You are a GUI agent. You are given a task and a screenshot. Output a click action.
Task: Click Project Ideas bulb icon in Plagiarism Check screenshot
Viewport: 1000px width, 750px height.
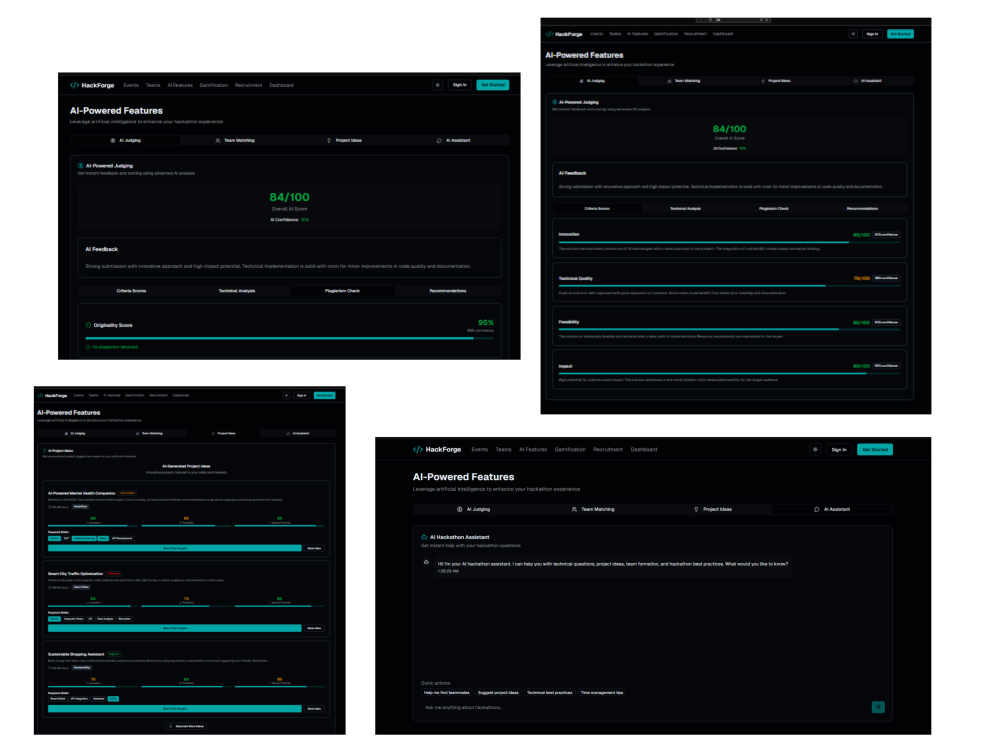pos(329,140)
